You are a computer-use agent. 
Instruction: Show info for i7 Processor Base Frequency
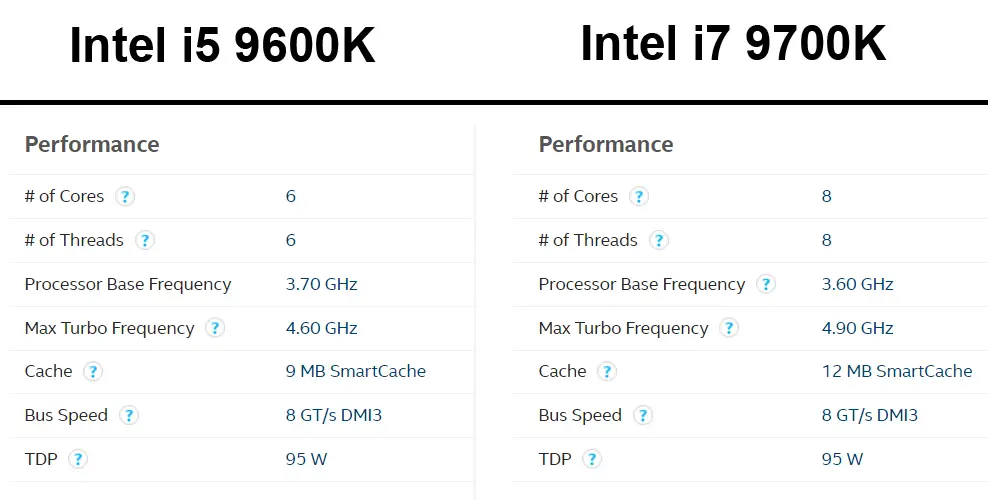click(766, 284)
